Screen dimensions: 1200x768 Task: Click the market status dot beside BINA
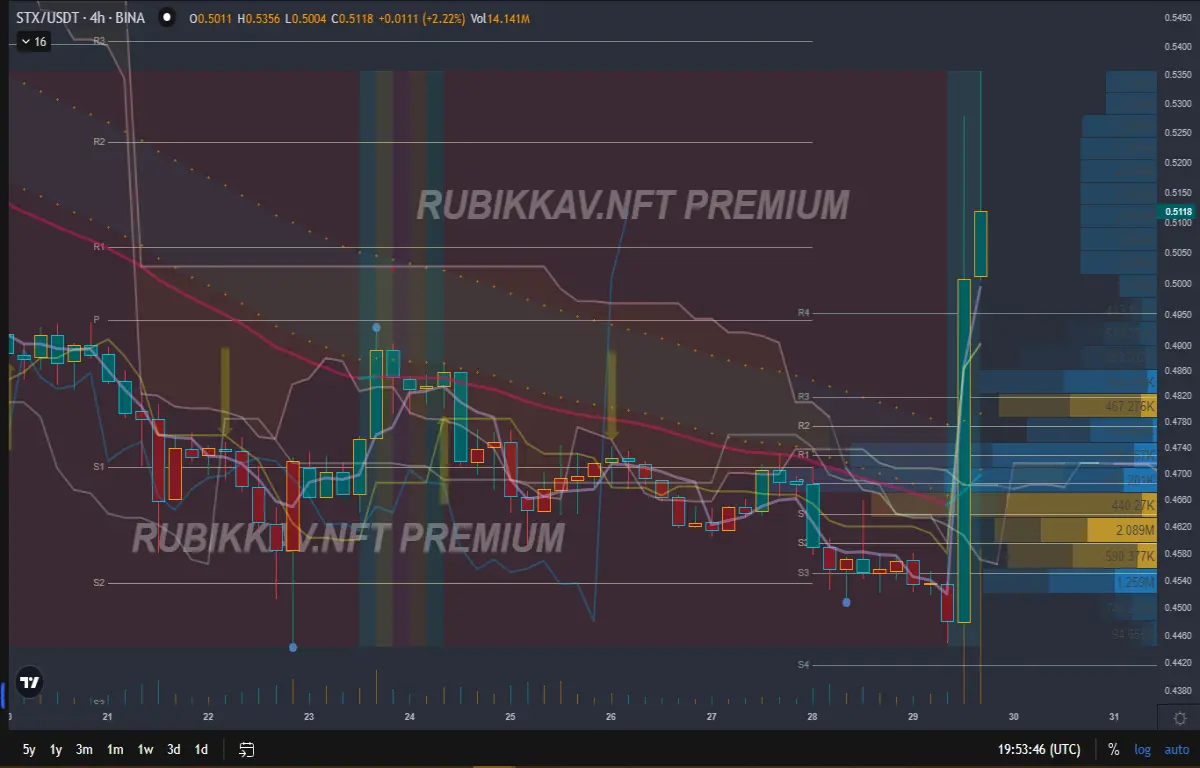pos(165,17)
